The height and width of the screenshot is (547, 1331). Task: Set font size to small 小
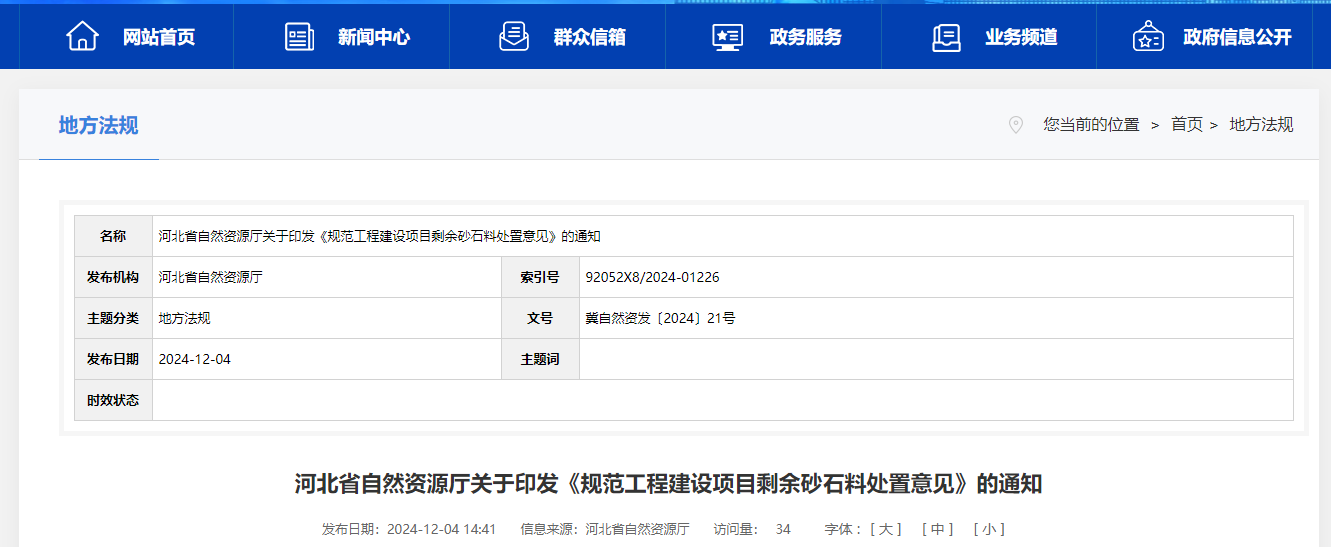click(988, 529)
